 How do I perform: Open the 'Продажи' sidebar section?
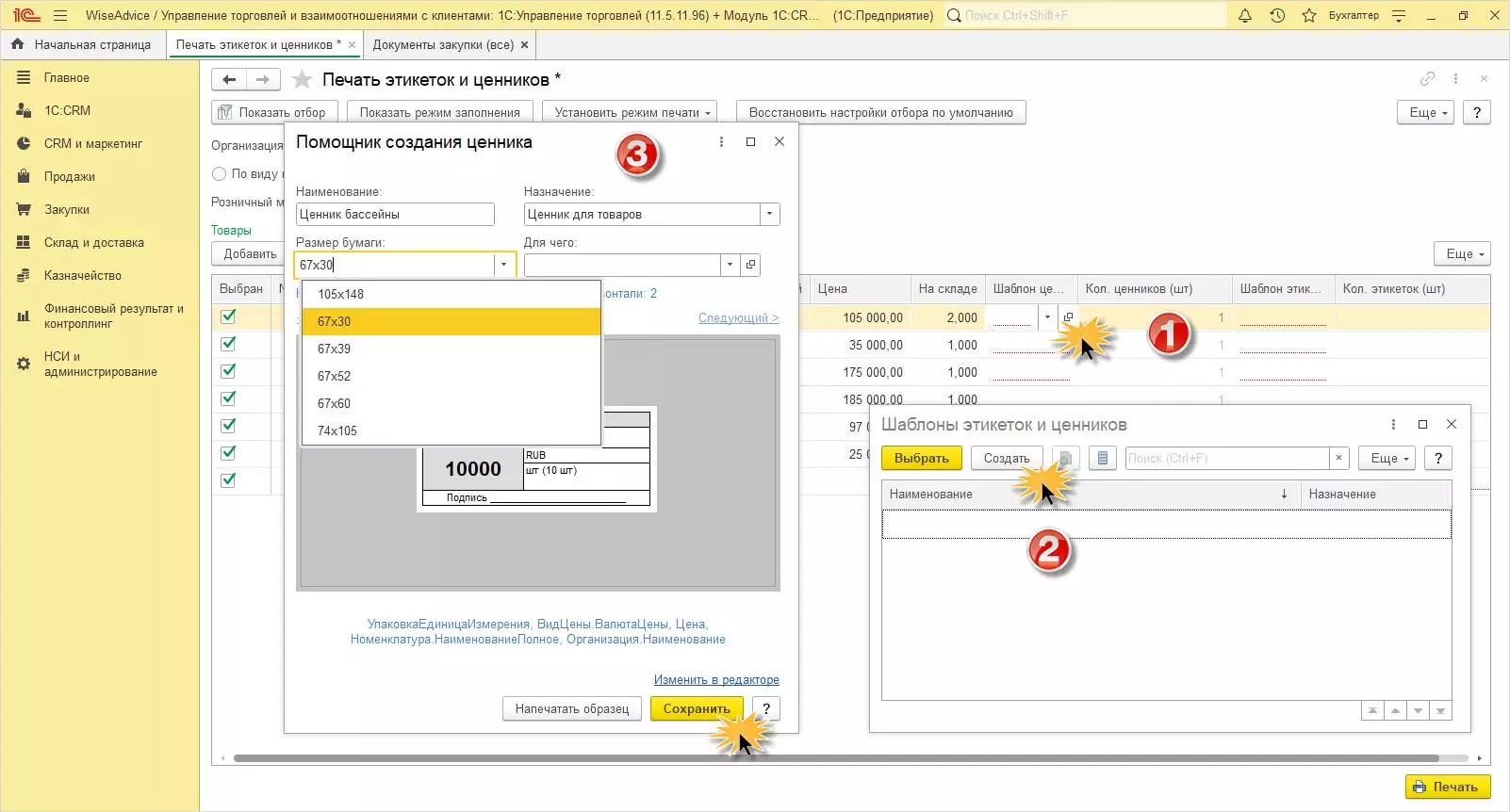[69, 176]
